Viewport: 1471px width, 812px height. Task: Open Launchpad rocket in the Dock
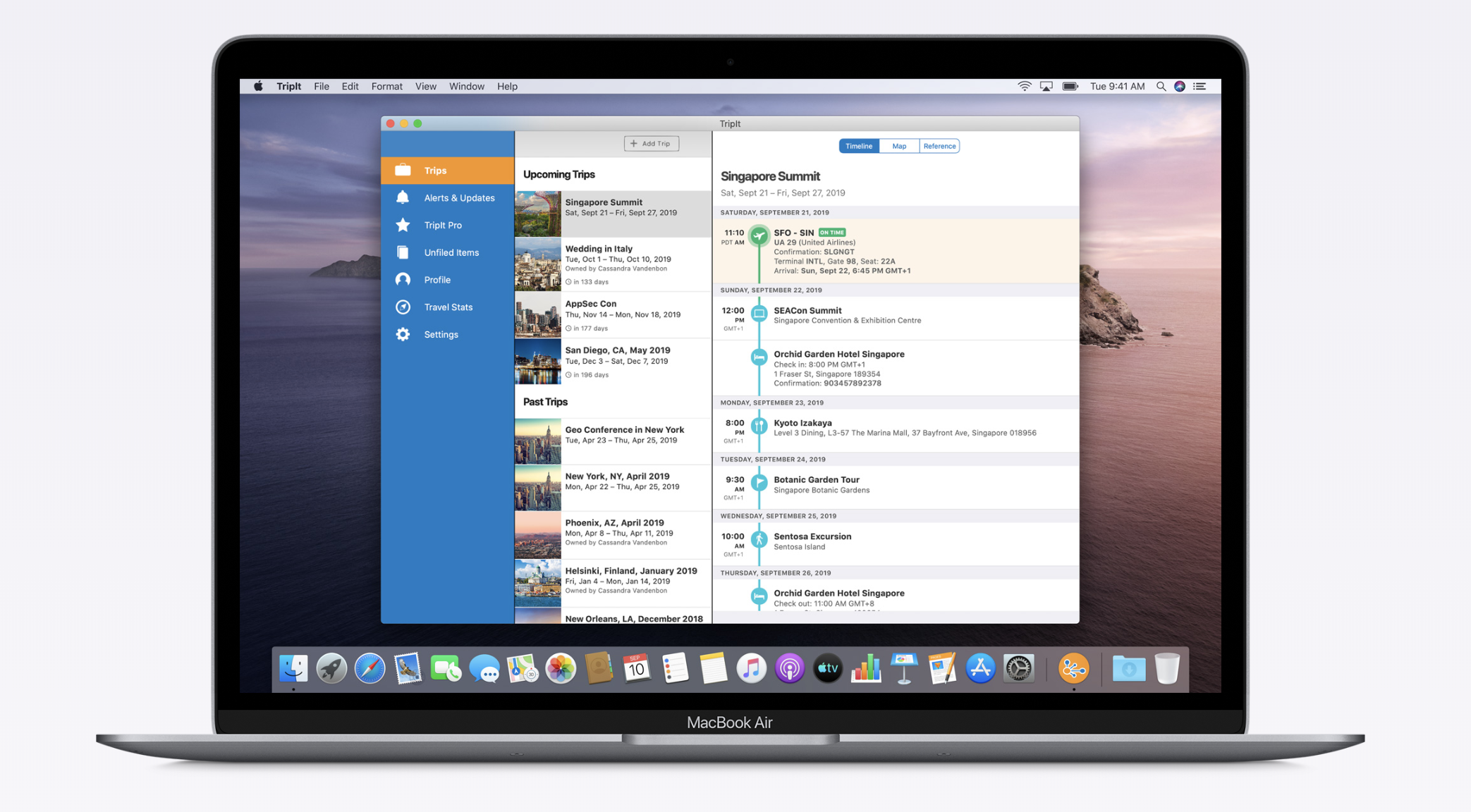(331, 668)
